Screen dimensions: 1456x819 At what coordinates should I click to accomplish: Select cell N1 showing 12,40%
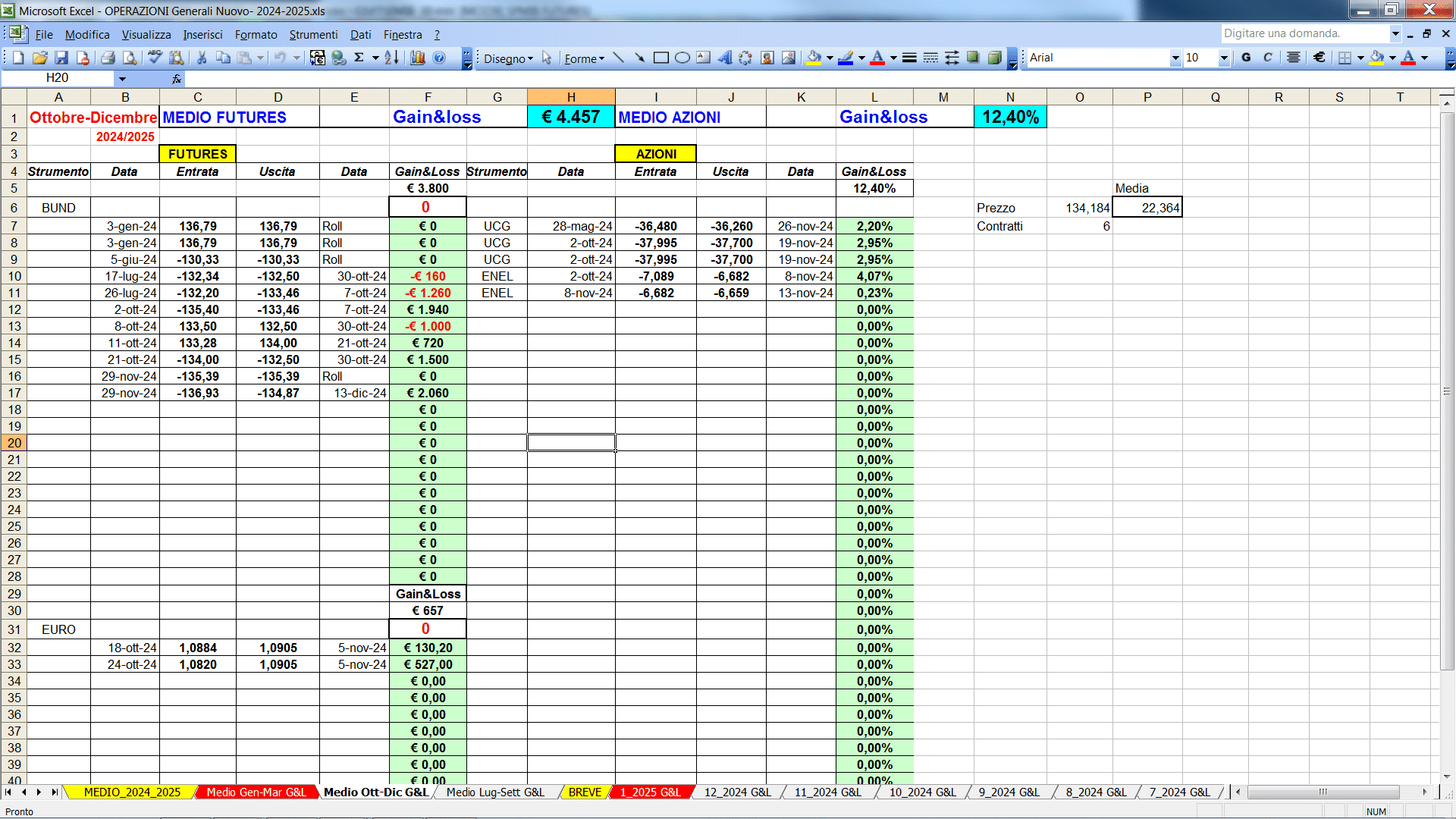click(1010, 117)
